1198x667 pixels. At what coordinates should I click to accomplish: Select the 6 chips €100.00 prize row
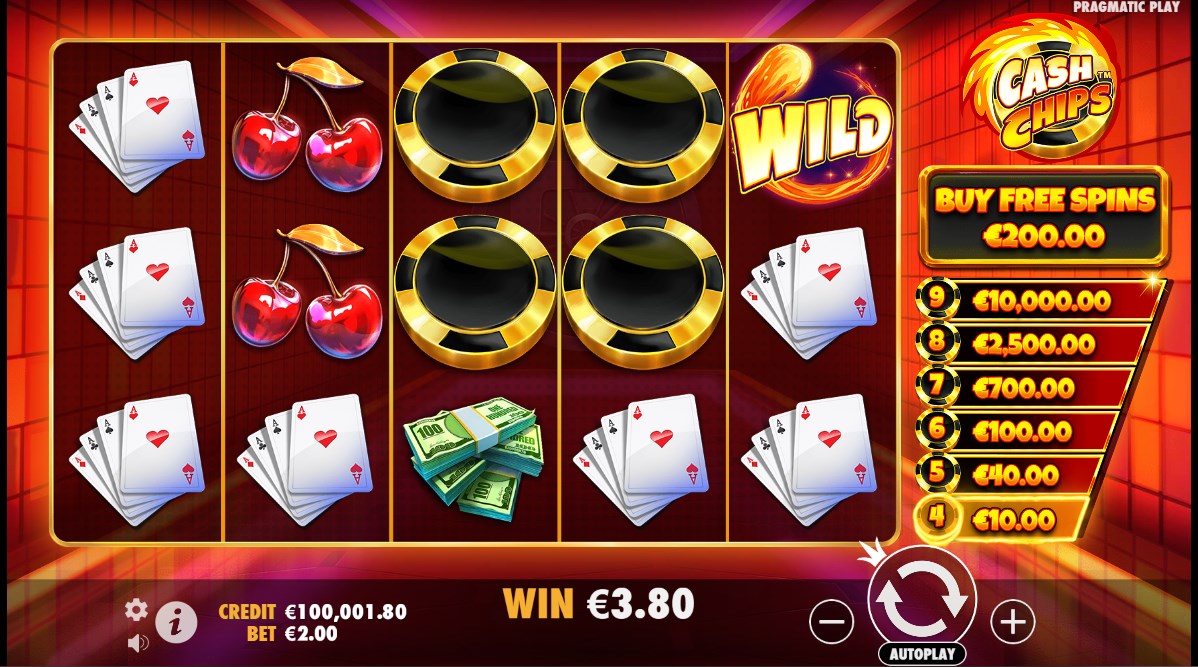coord(1016,432)
